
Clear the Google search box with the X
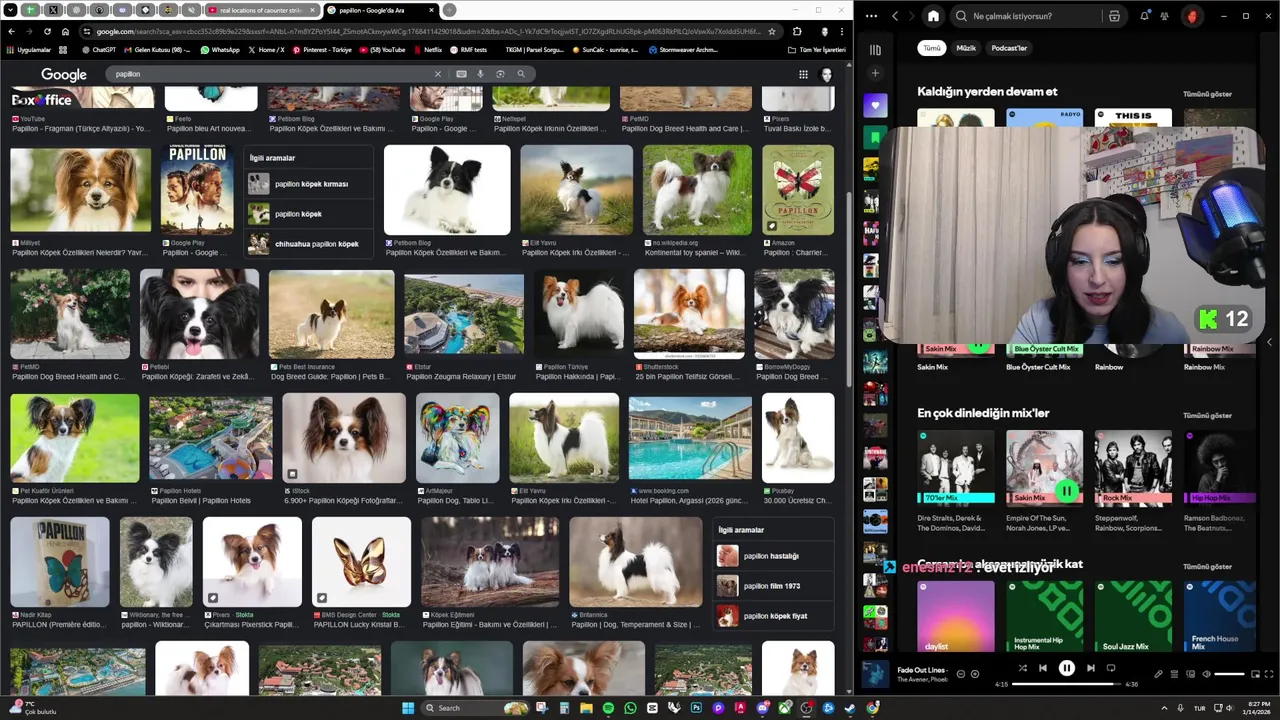pyautogui.click(x=437, y=74)
